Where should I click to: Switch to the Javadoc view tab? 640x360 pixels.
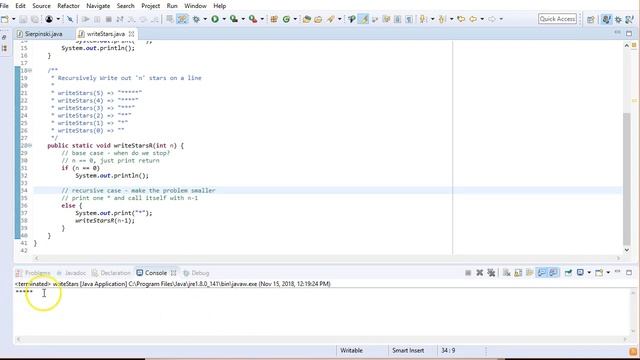pyautogui.click(x=71, y=273)
